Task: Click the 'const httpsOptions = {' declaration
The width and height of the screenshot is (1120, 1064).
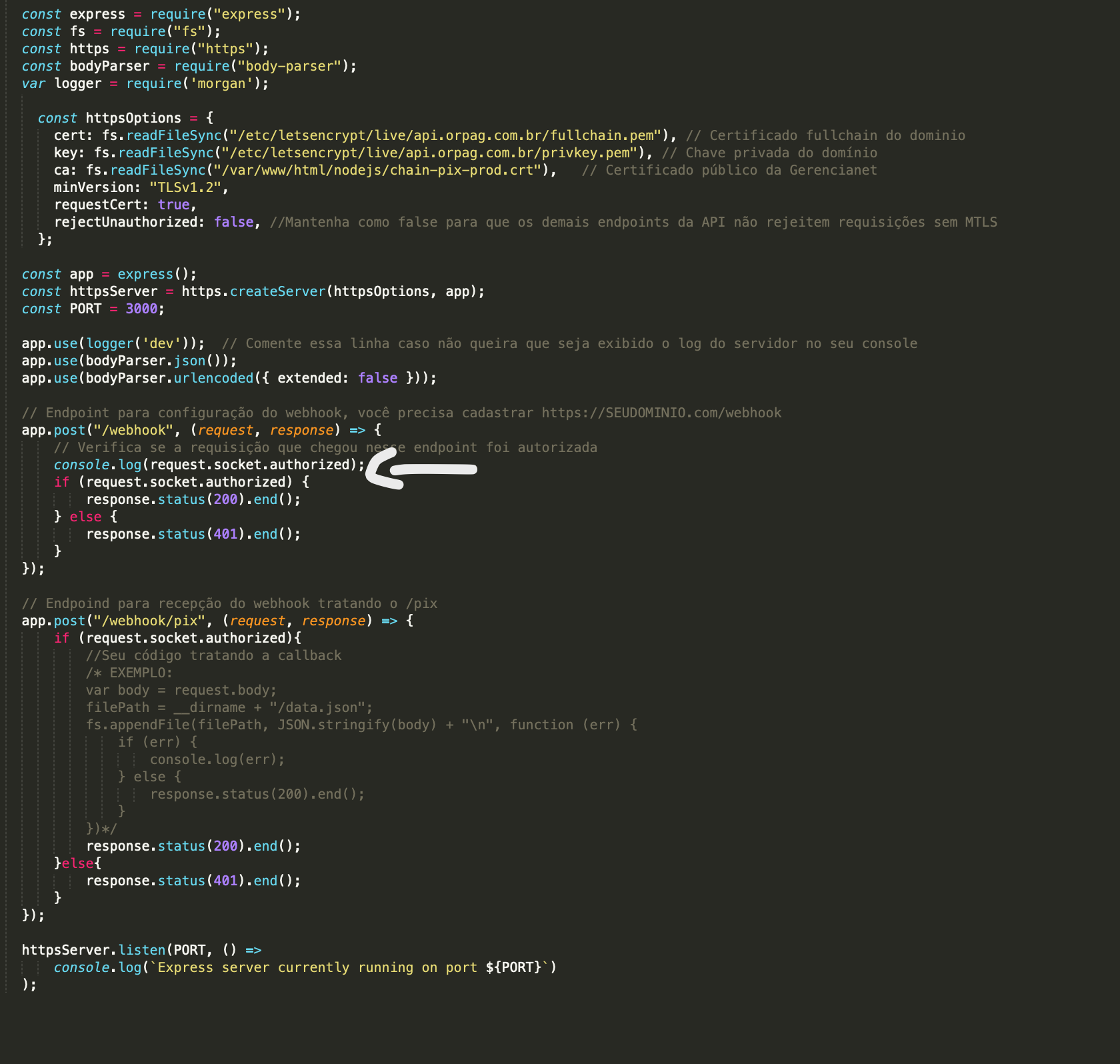Action: (125, 118)
